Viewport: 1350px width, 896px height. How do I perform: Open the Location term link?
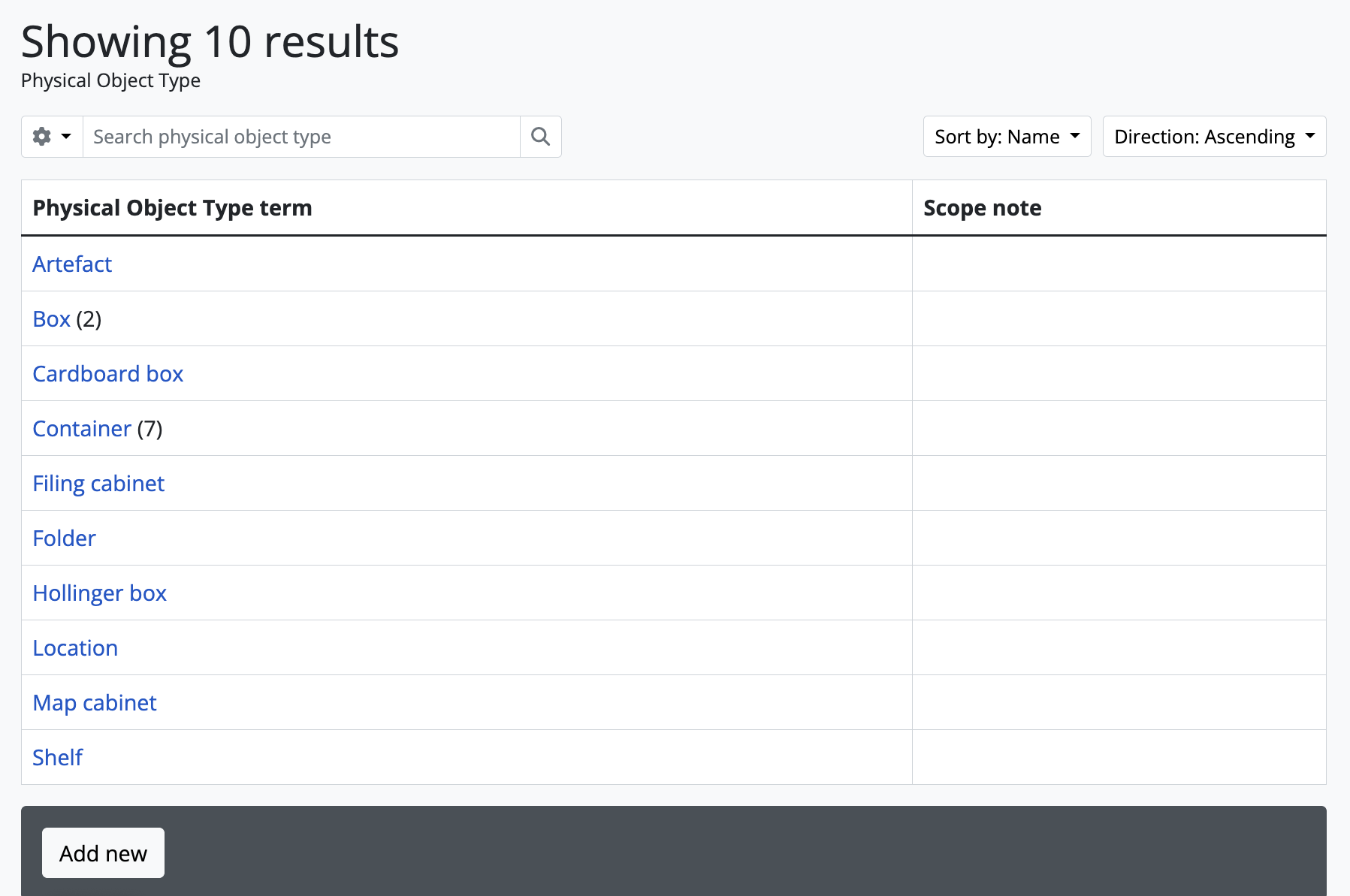[75, 648]
